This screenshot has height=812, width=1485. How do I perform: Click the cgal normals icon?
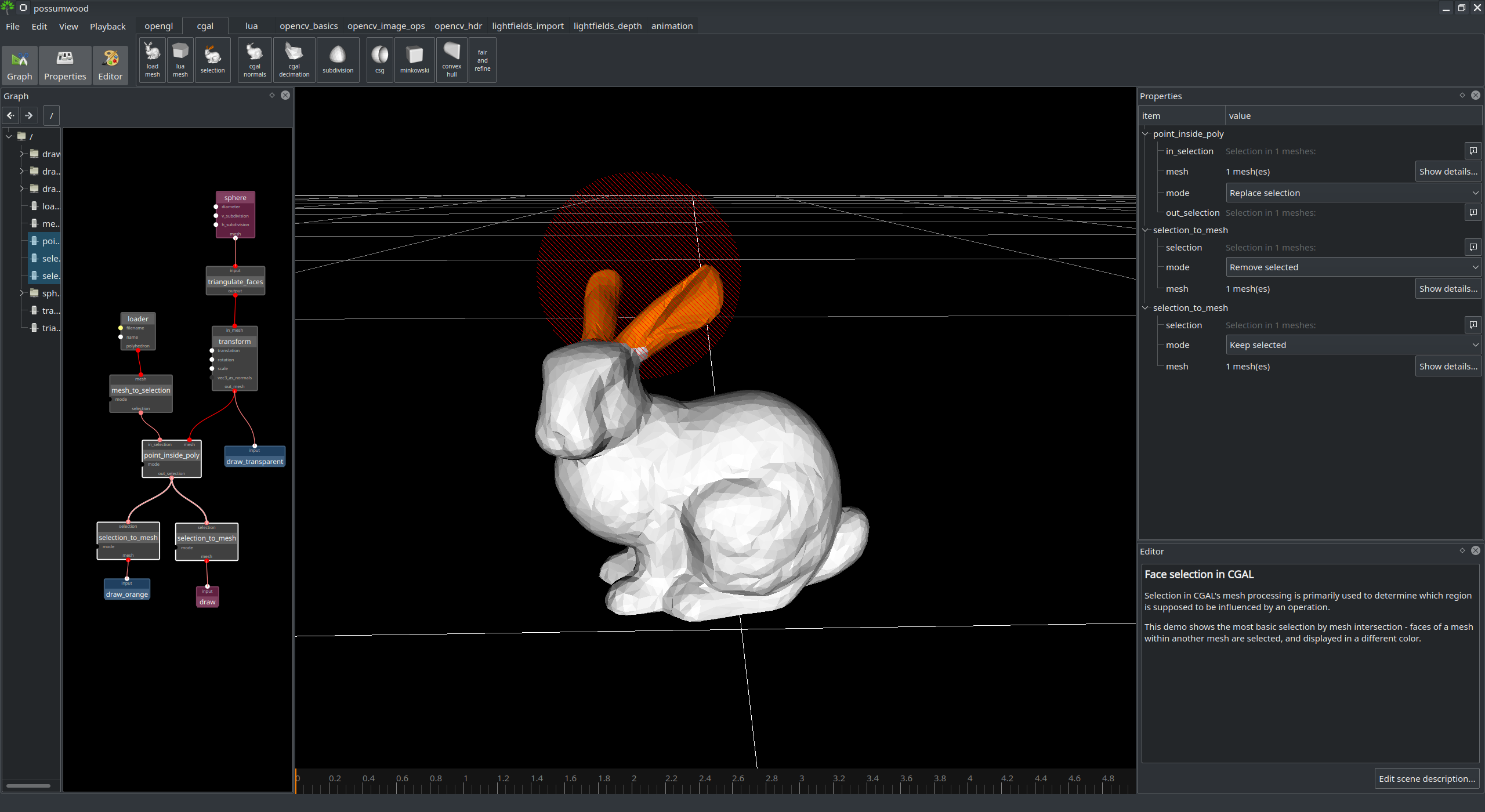pyautogui.click(x=255, y=60)
